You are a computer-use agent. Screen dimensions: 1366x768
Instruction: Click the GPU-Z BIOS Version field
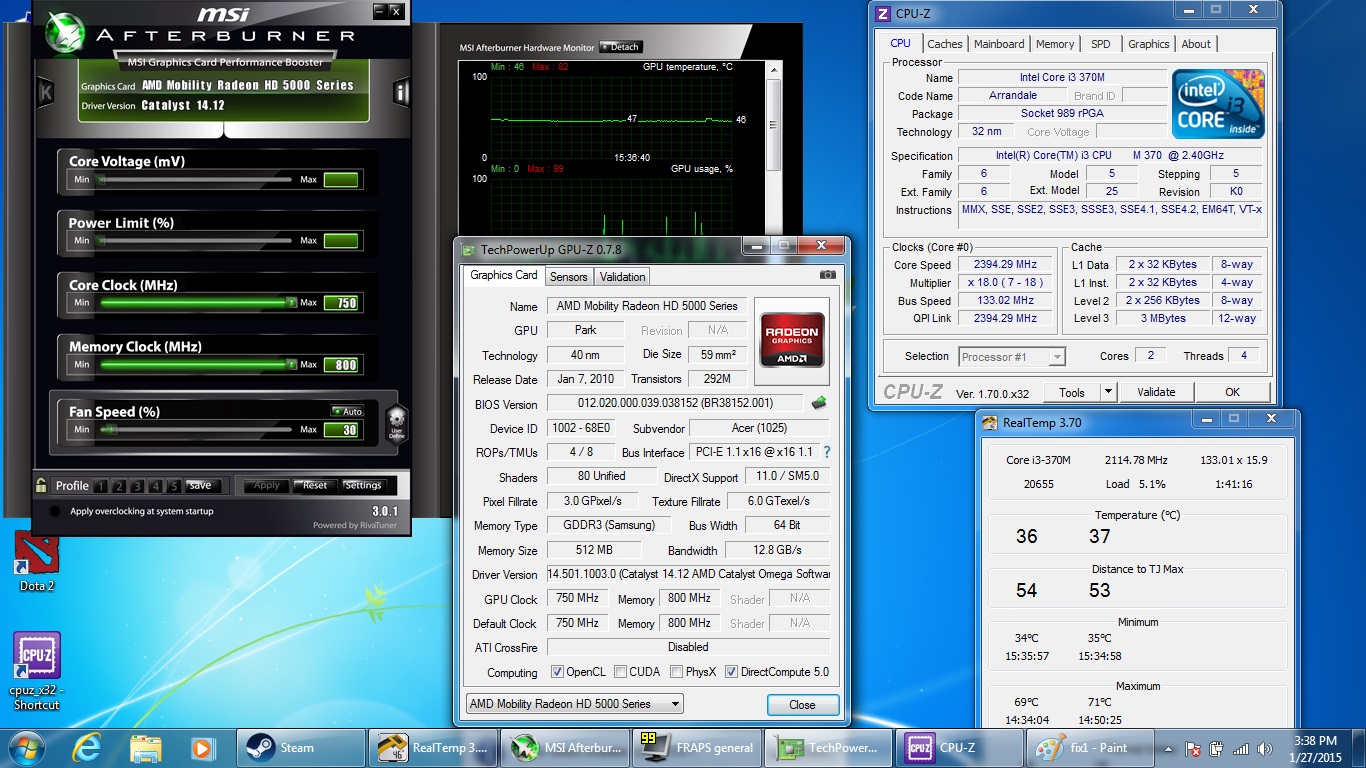pos(674,403)
